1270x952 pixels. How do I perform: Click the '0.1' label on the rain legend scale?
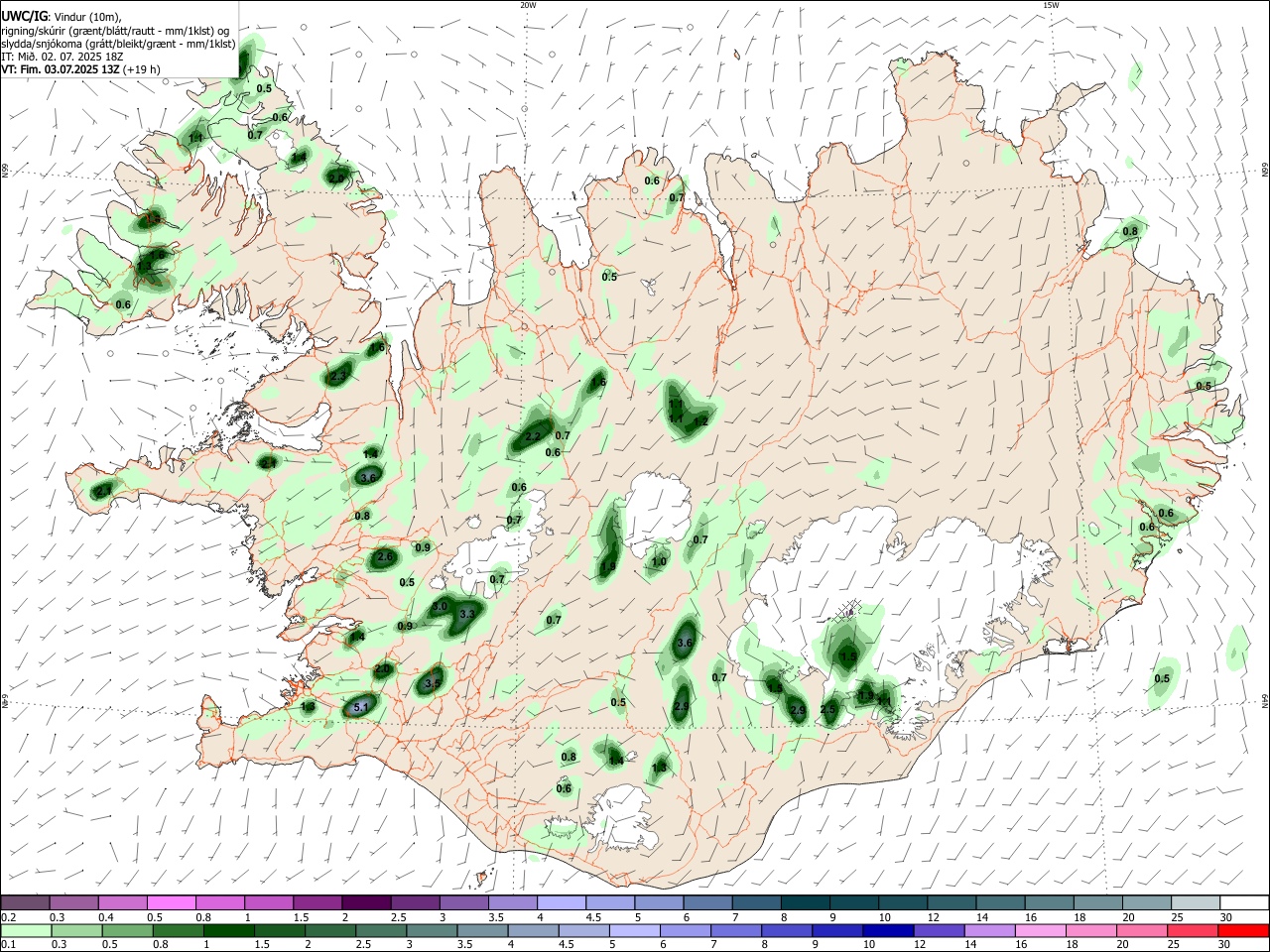pyautogui.click(x=9, y=945)
